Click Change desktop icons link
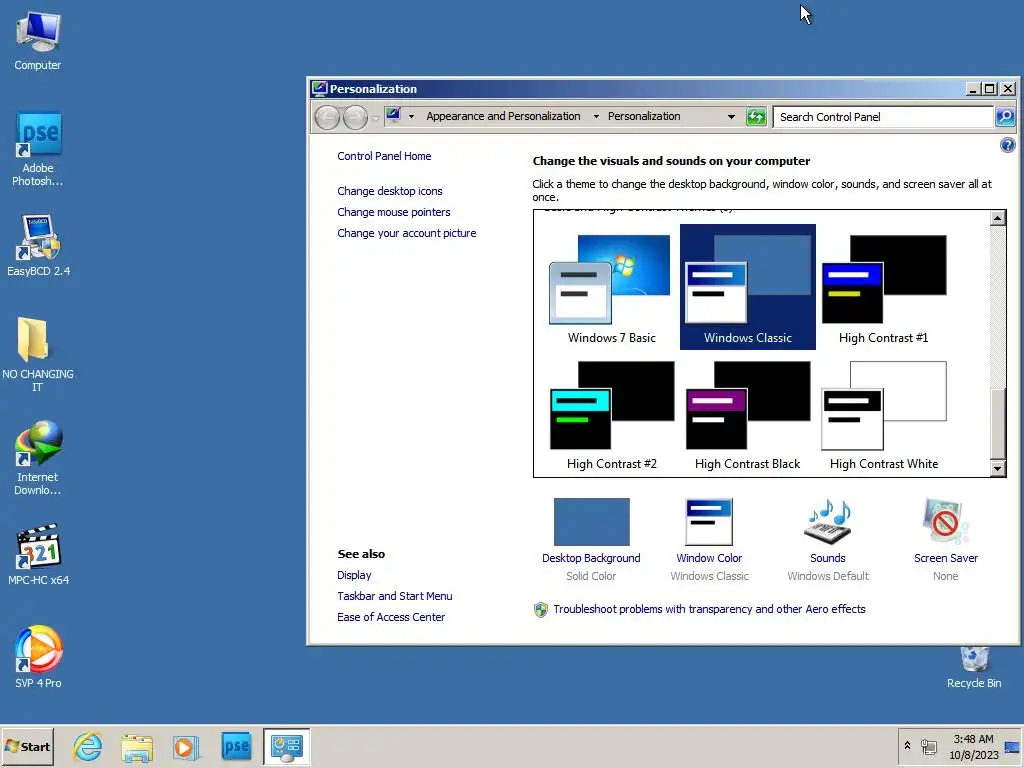This screenshot has height=768, width=1024. pyautogui.click(x=390, y=191)
